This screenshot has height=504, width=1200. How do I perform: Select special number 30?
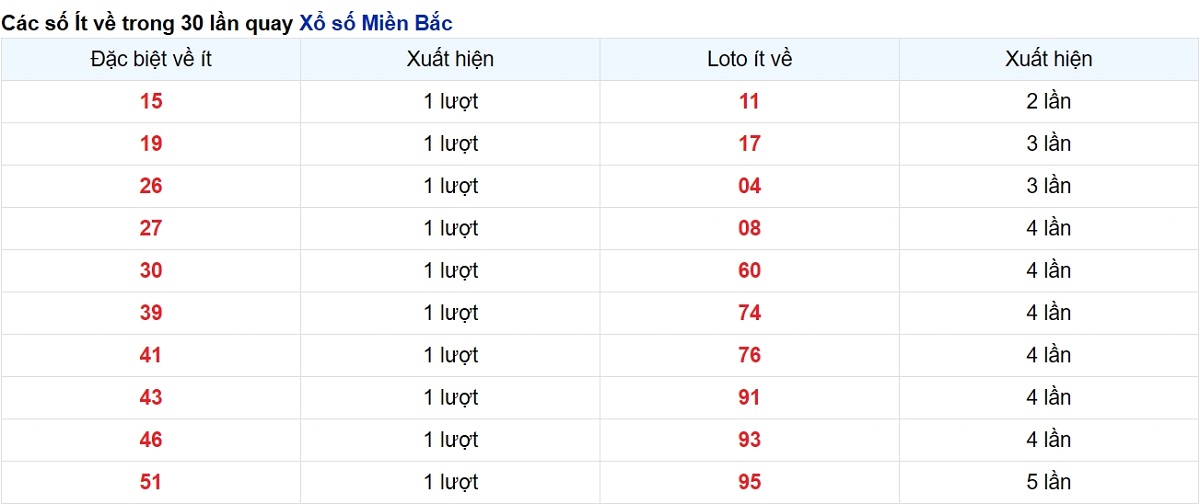[151, 270]
